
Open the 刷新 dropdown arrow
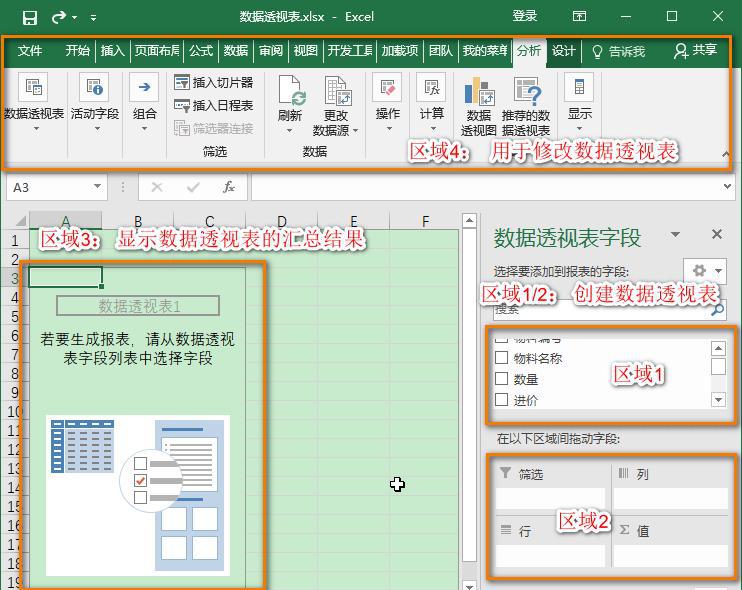pos(290,131)
